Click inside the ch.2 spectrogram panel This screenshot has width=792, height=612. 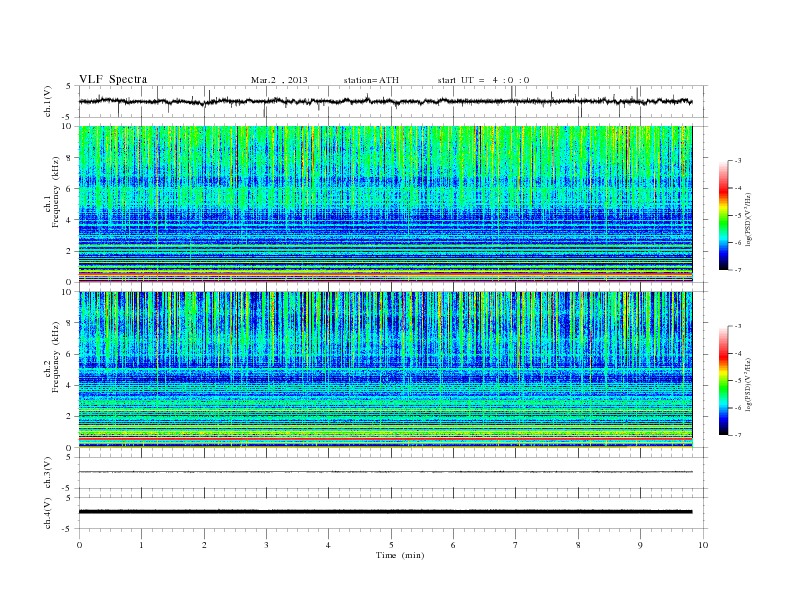click(385, 369)
